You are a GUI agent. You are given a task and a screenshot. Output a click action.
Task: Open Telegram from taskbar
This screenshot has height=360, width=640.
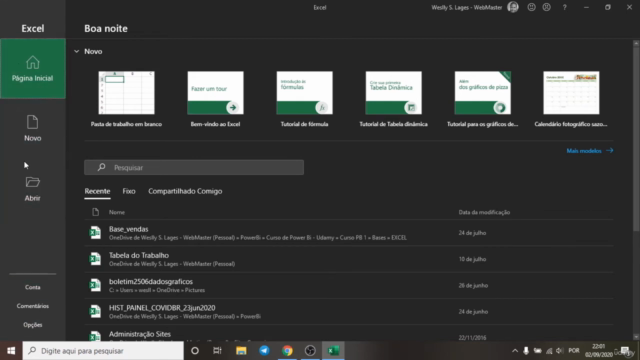point(264,351)
